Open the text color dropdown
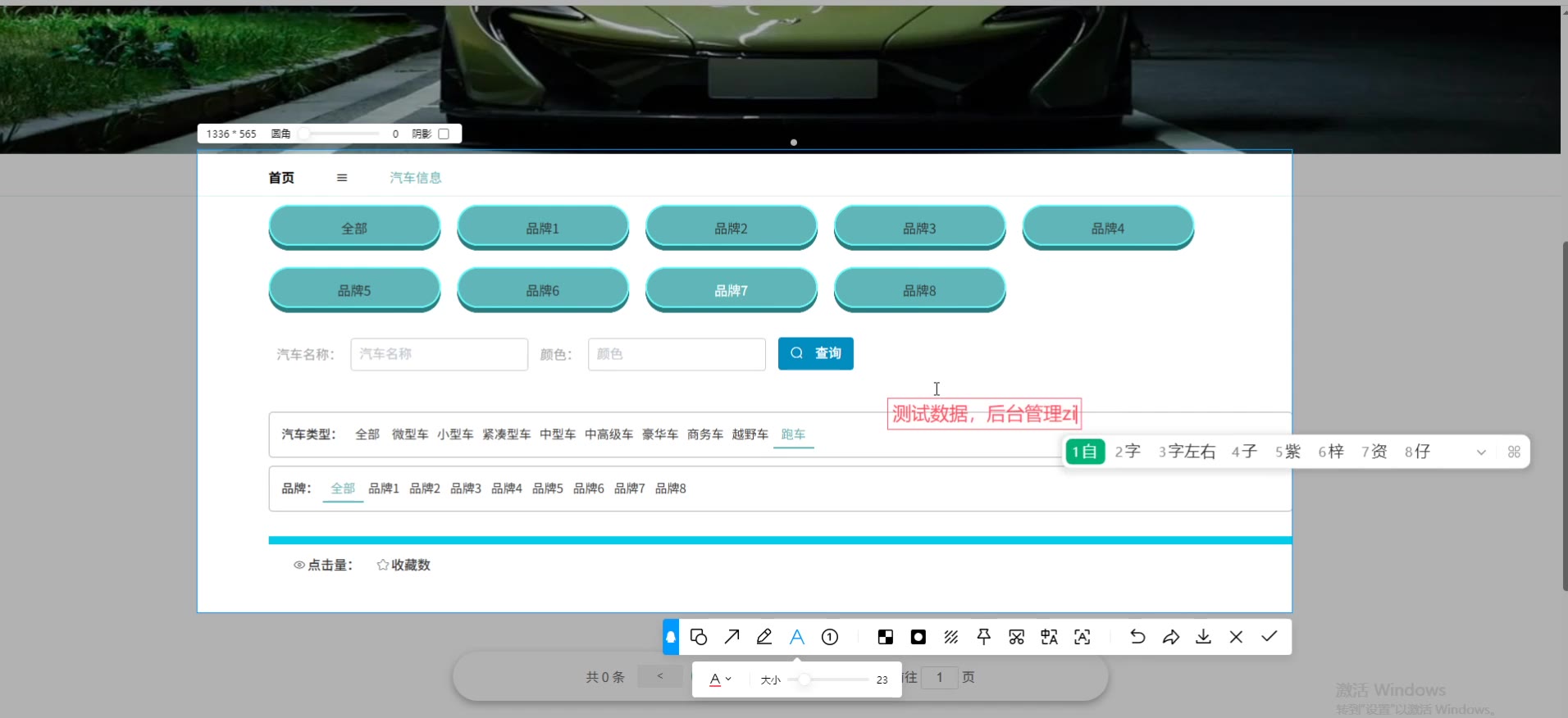Image resolution: width=1568 pixels, height=718 pixels. (x=719, y=679)
